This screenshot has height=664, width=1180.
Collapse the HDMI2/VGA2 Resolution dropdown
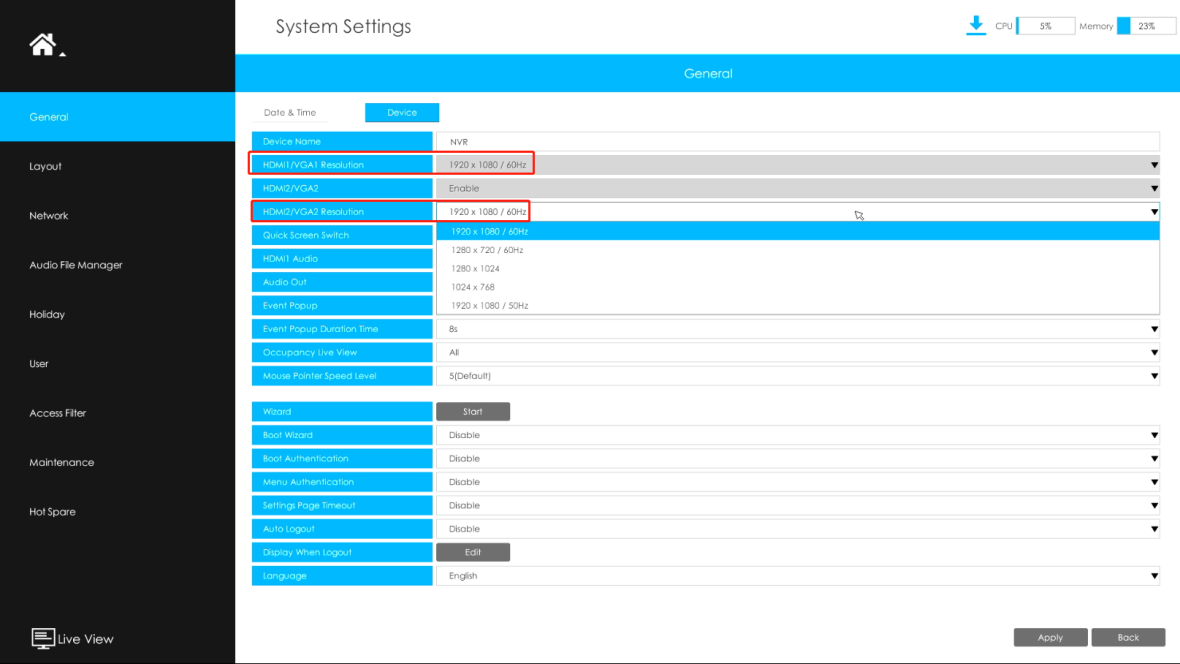798,212
